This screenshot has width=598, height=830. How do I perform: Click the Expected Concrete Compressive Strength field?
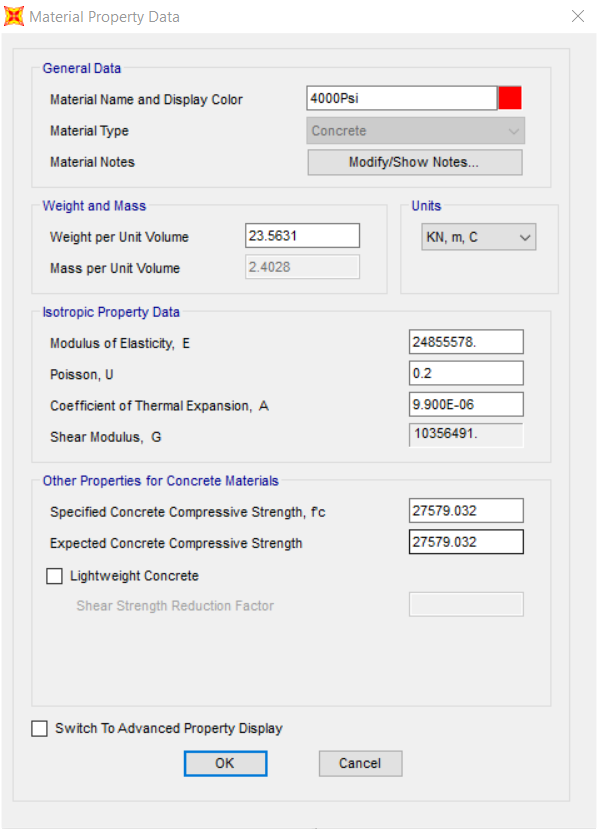tap(466, 542)
